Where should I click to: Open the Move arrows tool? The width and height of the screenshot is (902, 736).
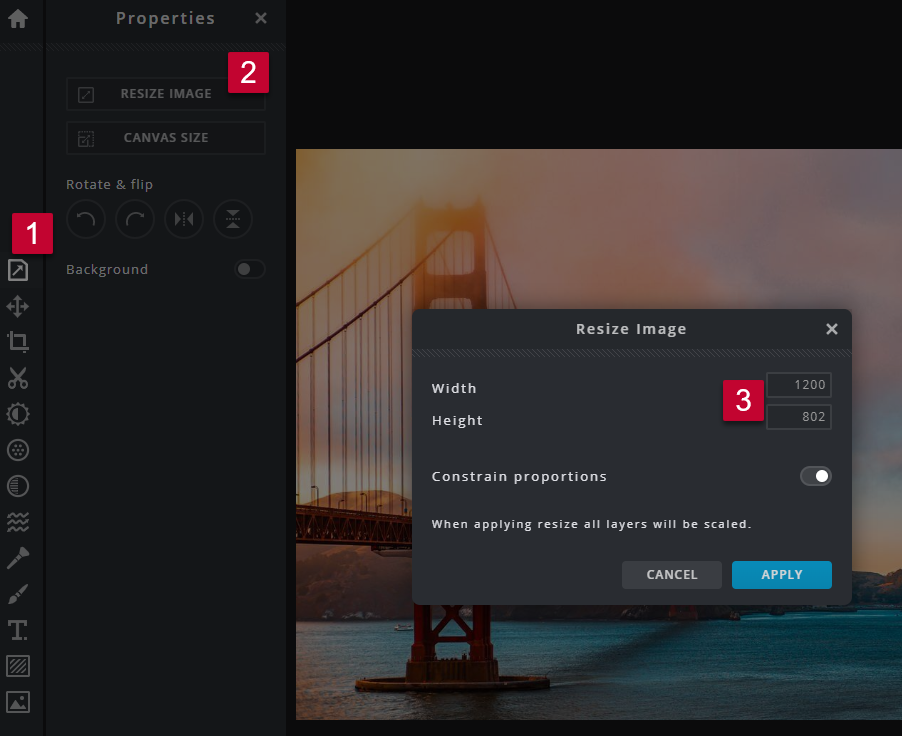point(18,306)
